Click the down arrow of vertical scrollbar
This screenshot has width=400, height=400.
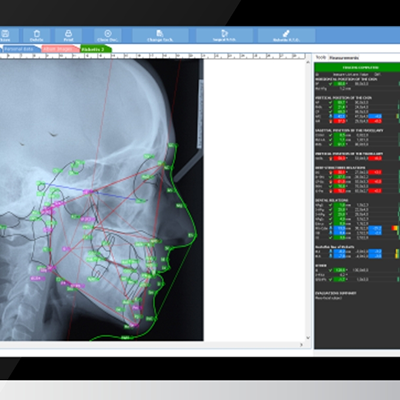(308, 337)
